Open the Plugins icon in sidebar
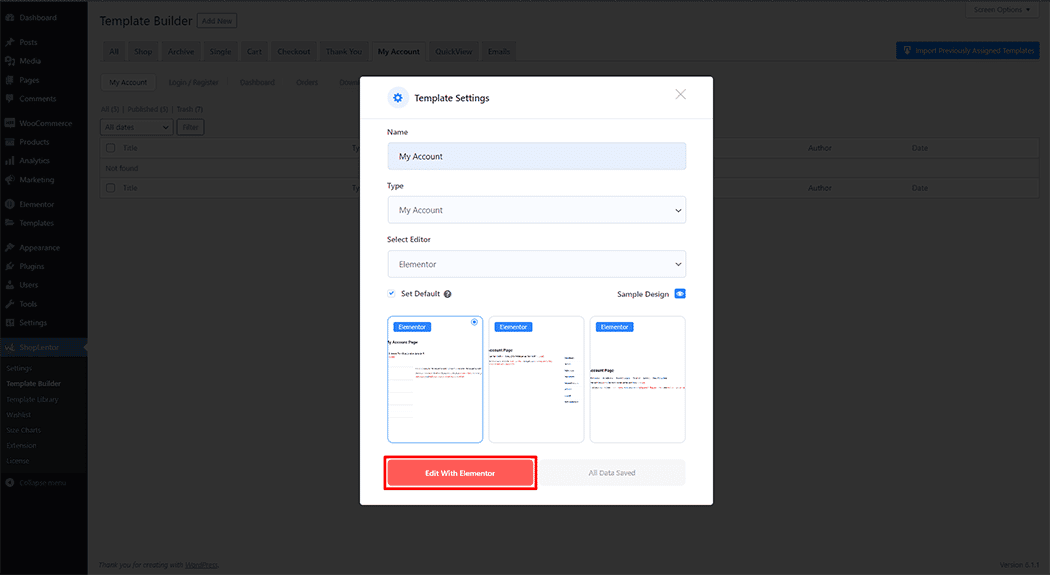 click(x=9, y=266)
